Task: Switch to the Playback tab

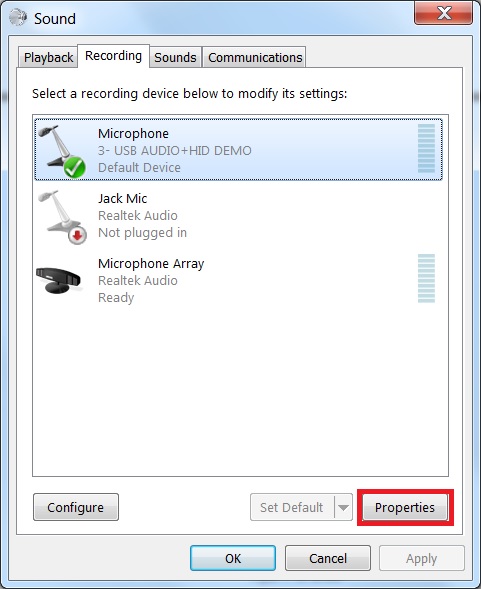Action: point(48,57)
